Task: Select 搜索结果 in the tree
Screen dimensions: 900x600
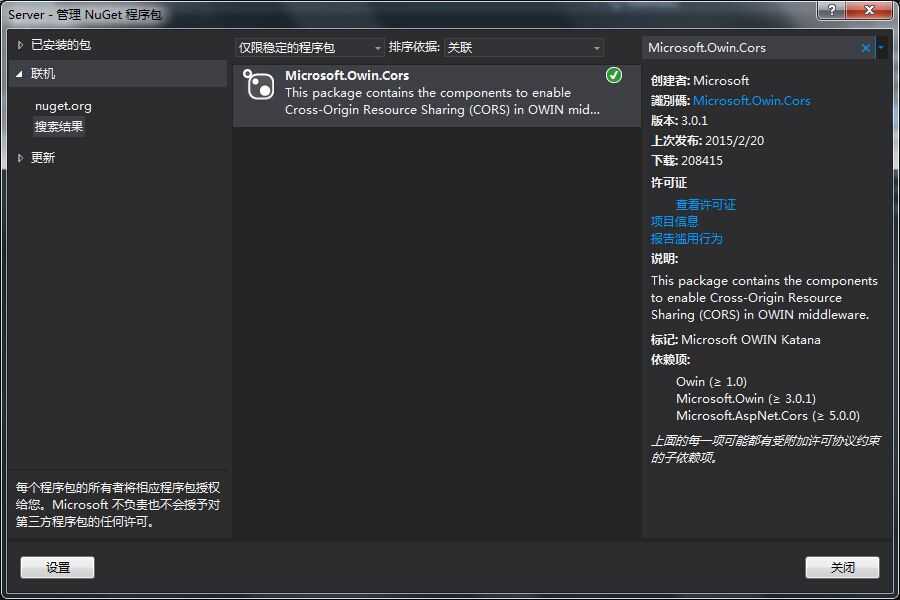Action: tap(59, 126)
